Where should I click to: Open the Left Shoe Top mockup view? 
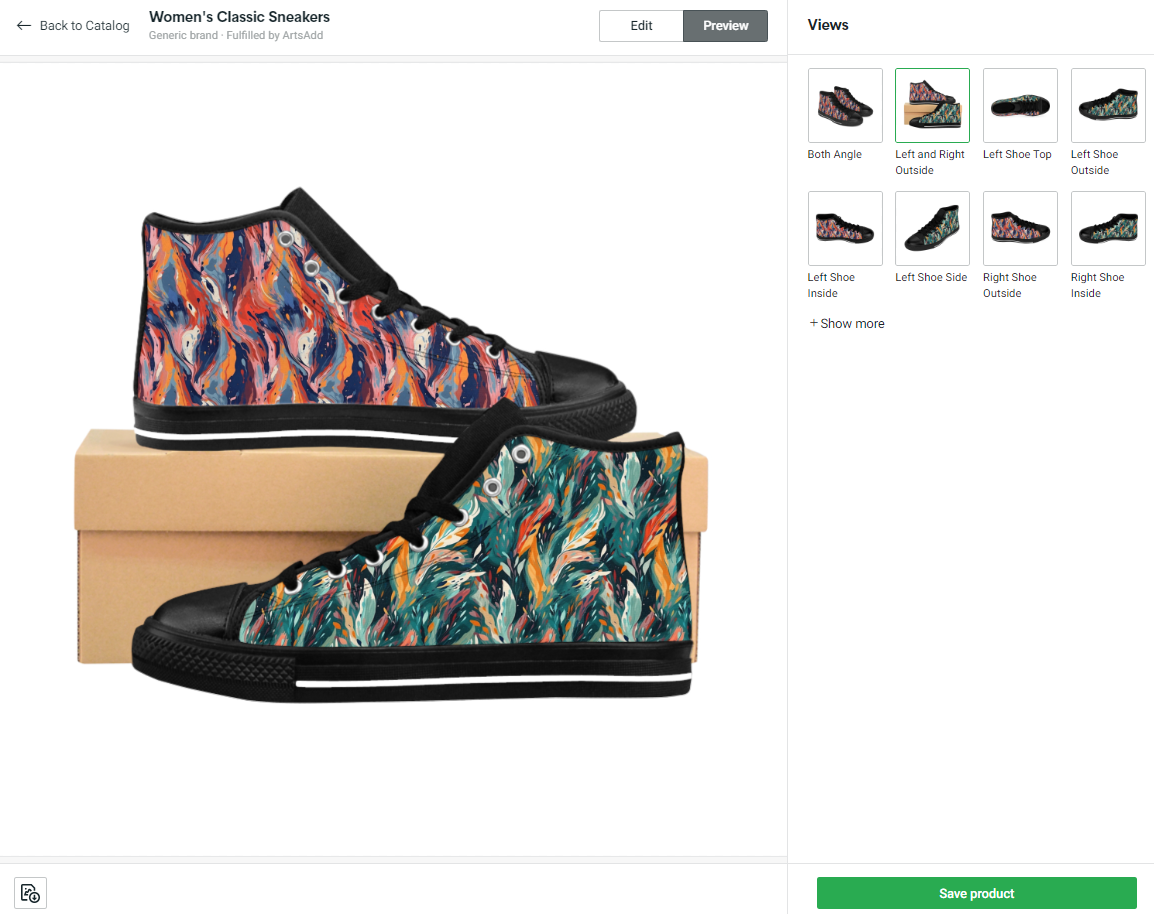point(1019,105)
